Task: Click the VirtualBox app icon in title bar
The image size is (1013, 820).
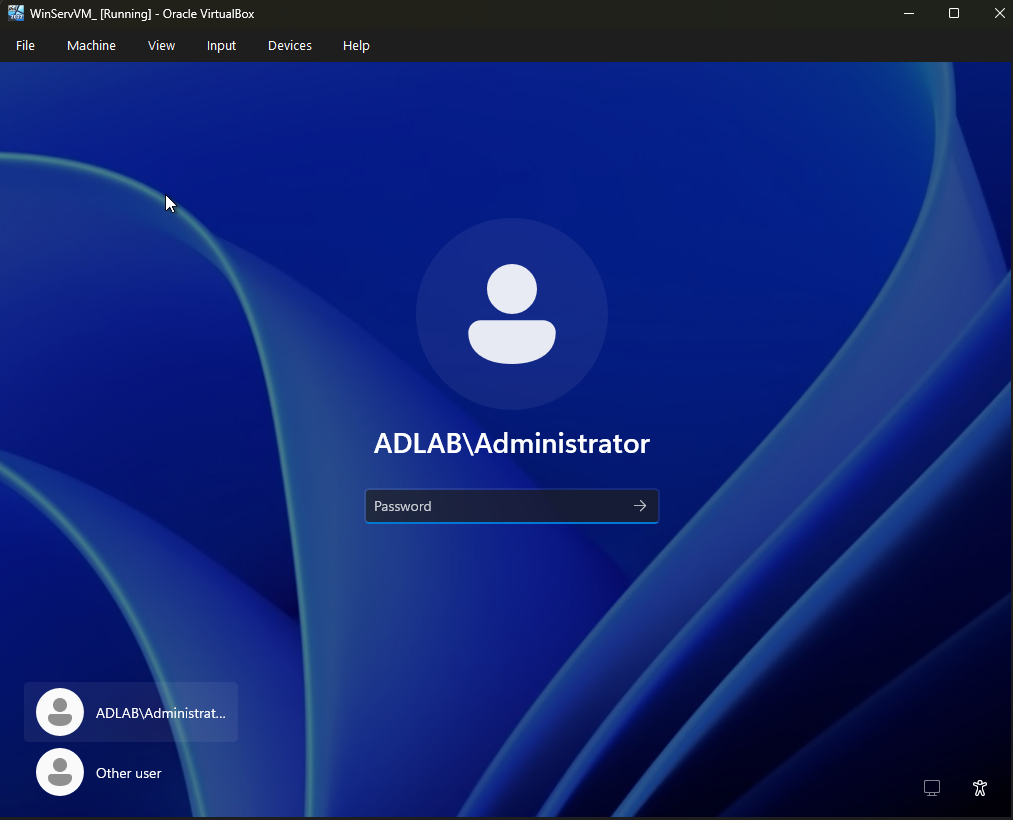Action: 16,13
